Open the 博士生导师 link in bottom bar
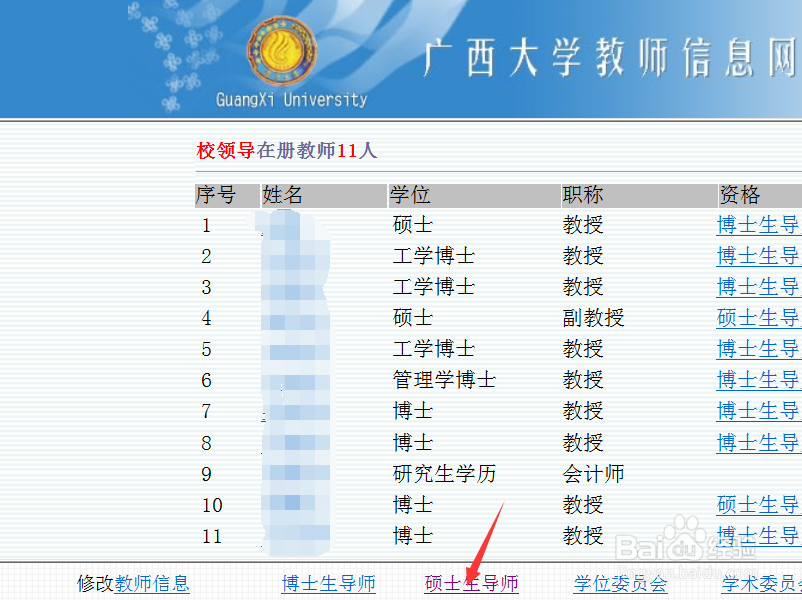 tap(328, 585)
